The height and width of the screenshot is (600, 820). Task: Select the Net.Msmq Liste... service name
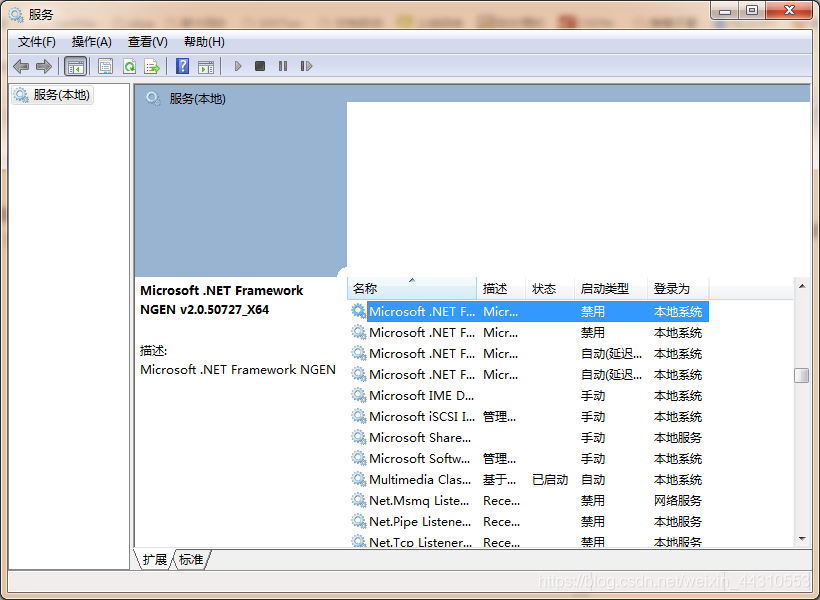click(x=419, y=500)
